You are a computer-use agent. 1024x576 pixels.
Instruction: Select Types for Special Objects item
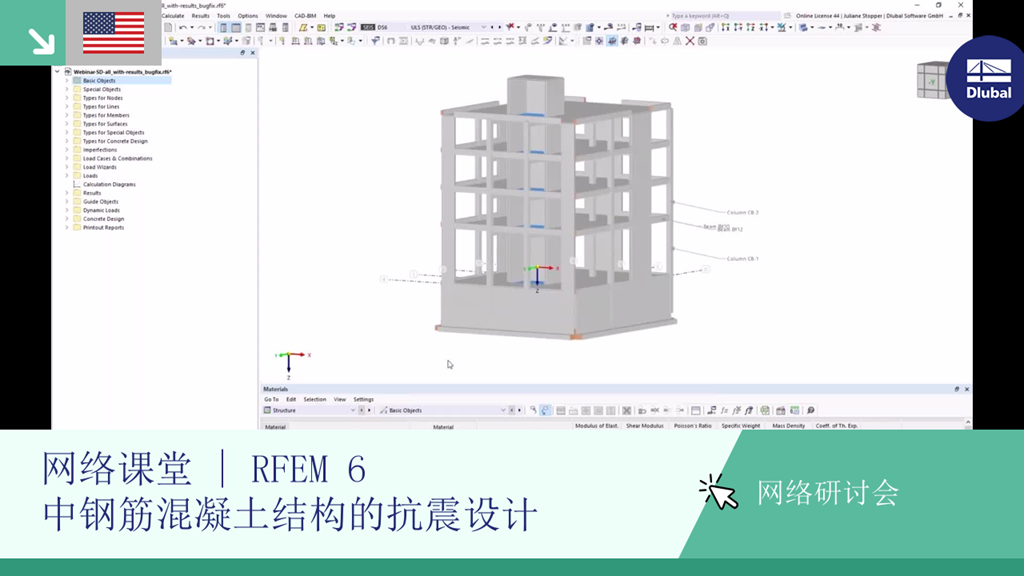pyautogui.click(x=113, y=133)
